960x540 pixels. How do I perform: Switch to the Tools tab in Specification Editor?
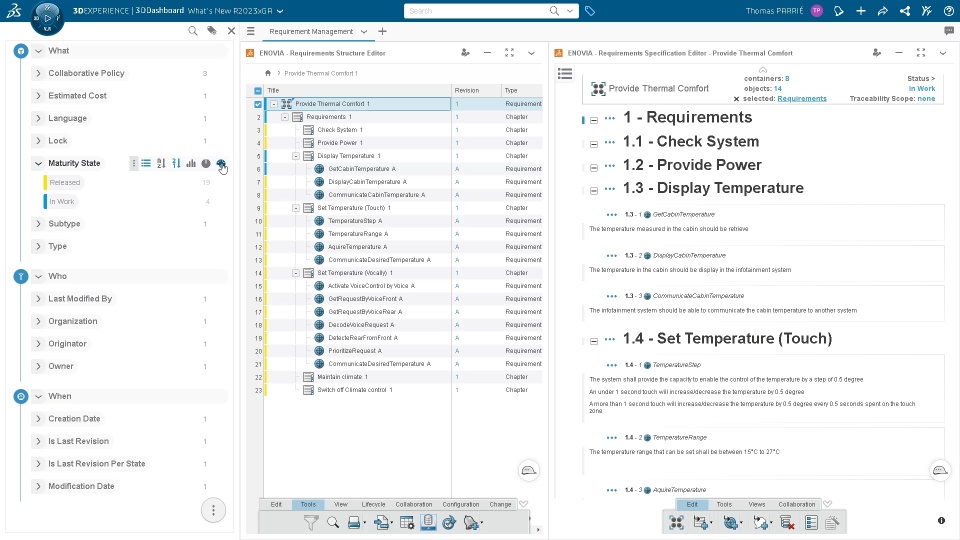(724, 504)
